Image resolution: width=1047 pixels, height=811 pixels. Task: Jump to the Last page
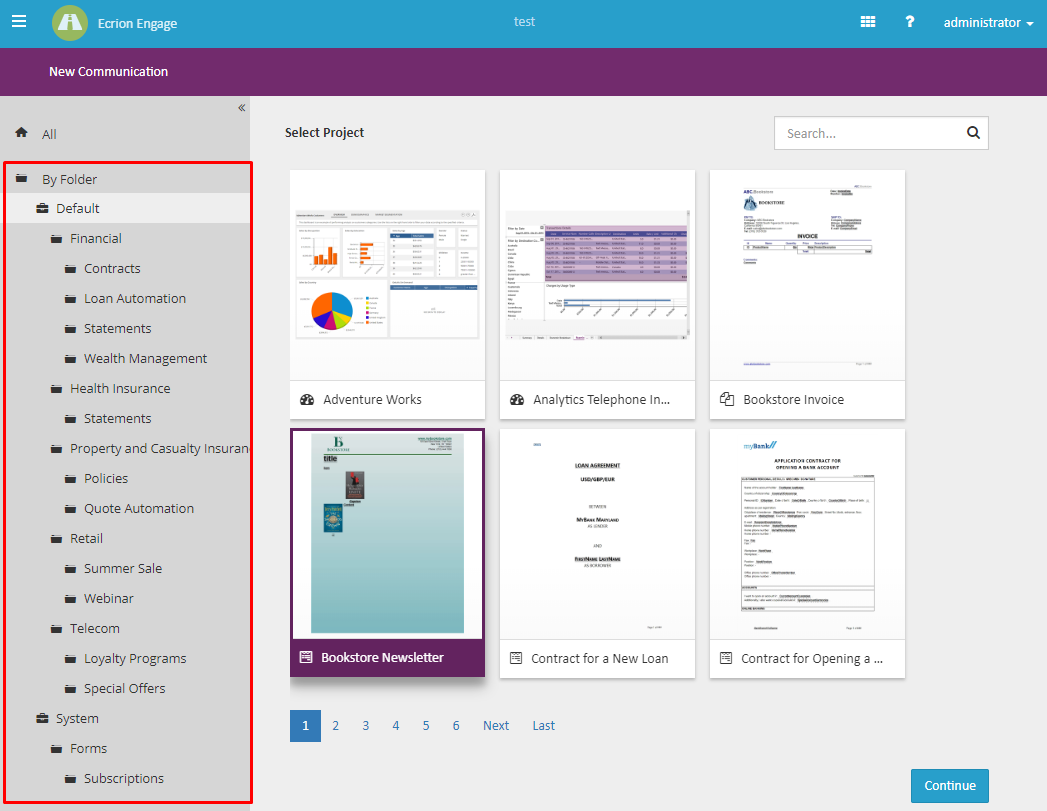[543, 725]
